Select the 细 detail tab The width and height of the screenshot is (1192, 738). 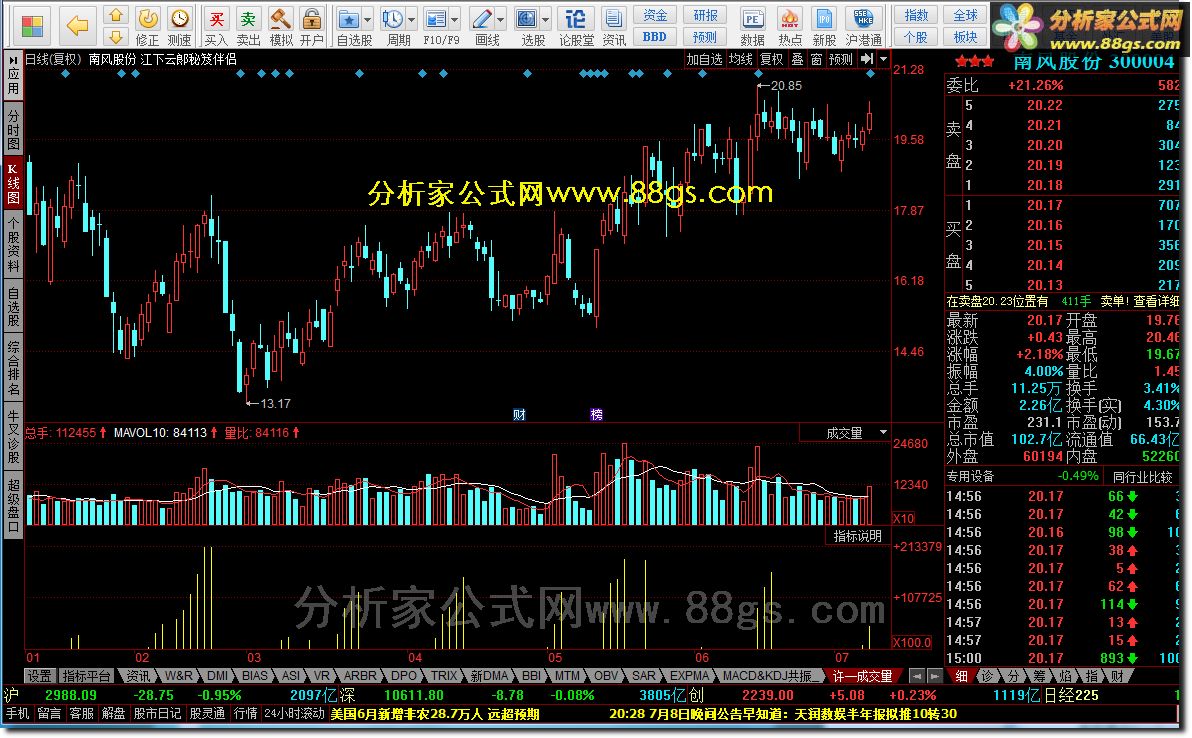tap(961, 676)
